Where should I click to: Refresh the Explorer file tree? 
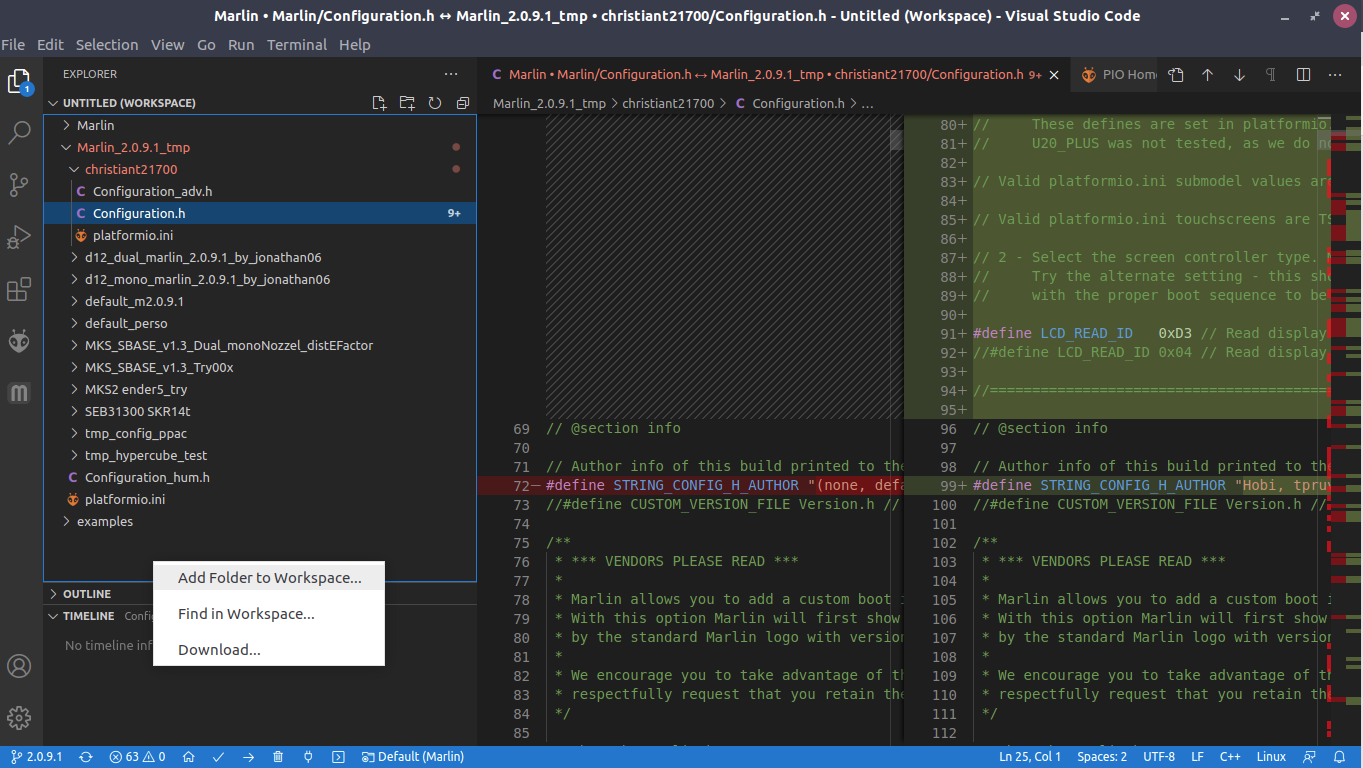pyautogui.click(x=435, y=103)
